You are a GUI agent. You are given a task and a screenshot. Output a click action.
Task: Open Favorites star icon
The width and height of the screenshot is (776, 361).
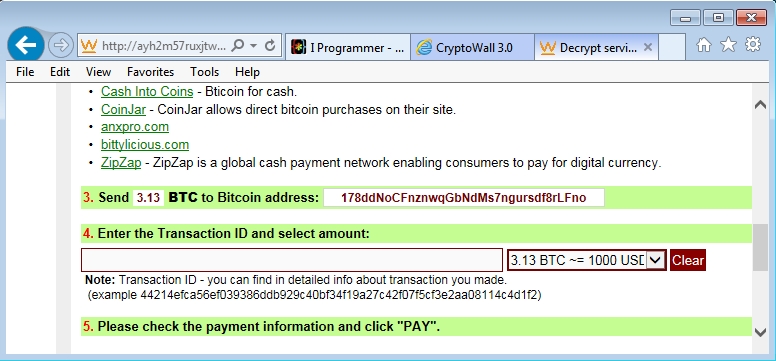pos(728,45)
